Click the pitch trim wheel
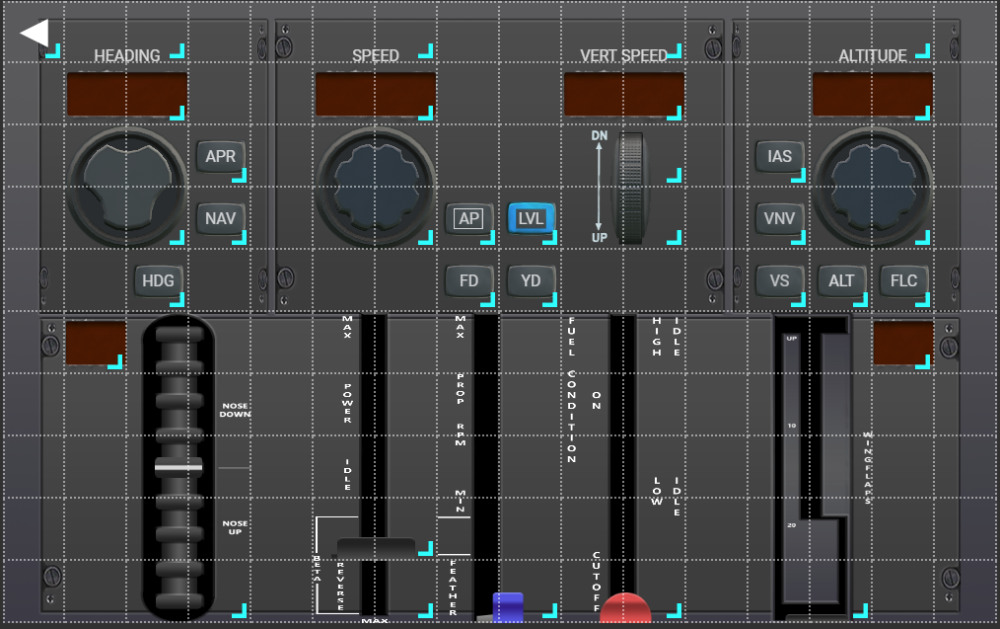The width and height of the screenshot is (1000, 629). click(x=178, y=467)
